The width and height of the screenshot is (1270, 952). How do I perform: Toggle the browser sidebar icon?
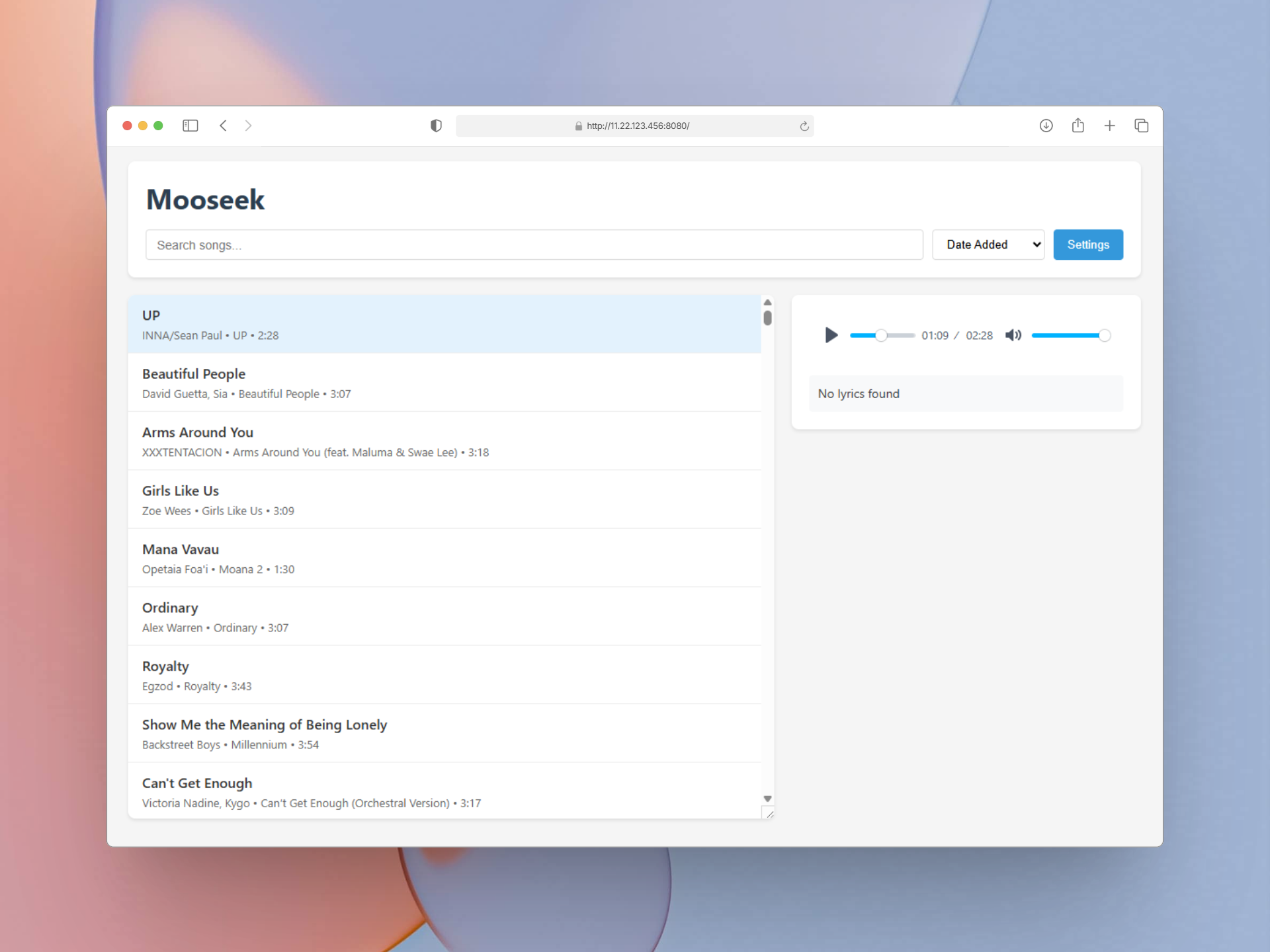(x=190, y=126)
